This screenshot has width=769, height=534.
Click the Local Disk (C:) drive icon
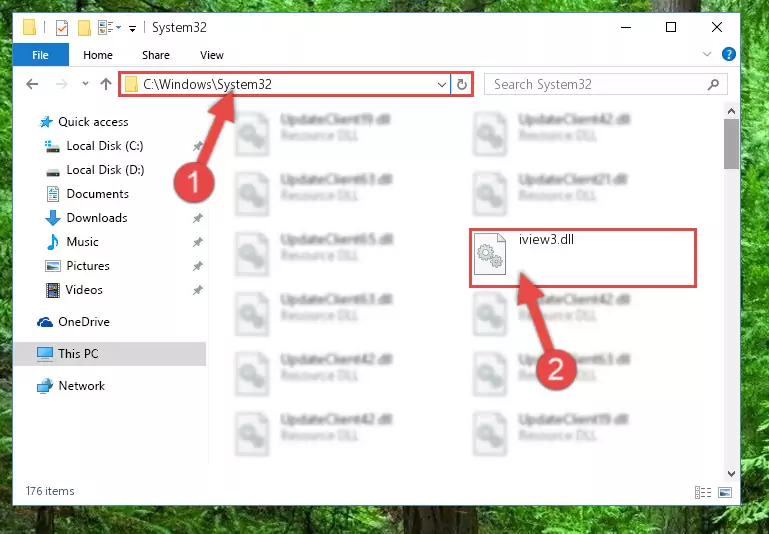[52, 146]
